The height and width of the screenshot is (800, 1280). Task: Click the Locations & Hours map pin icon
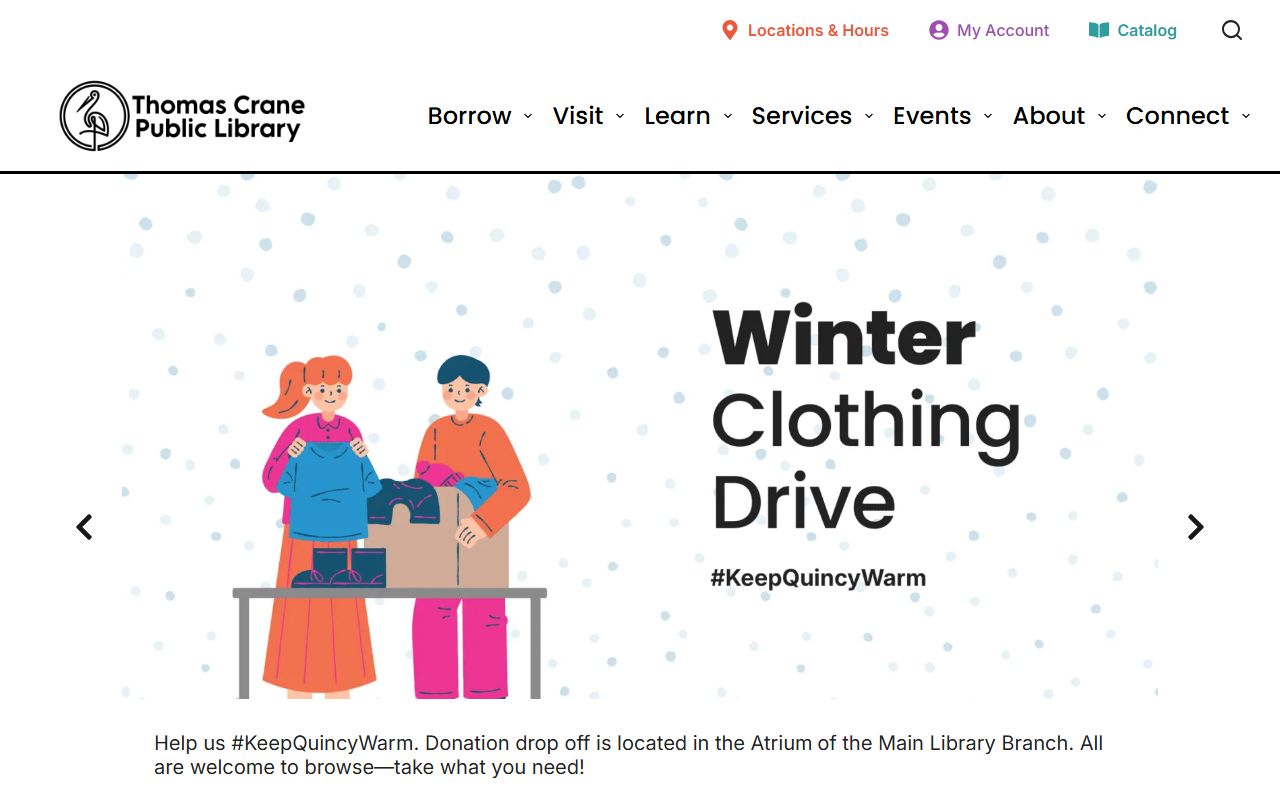click(x=730, y=30)
